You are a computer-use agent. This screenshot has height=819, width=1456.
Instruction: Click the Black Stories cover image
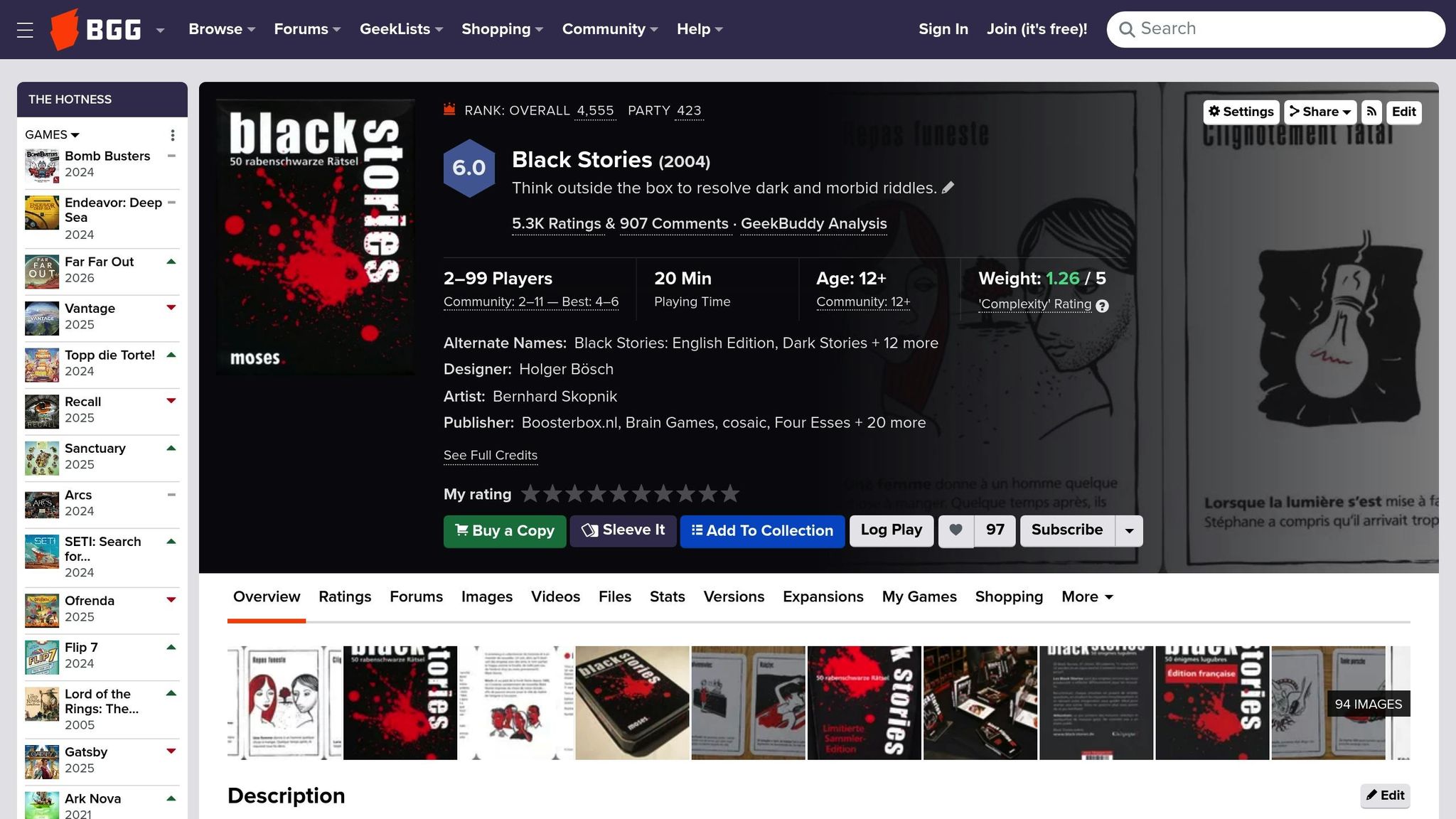coord(316,237)
